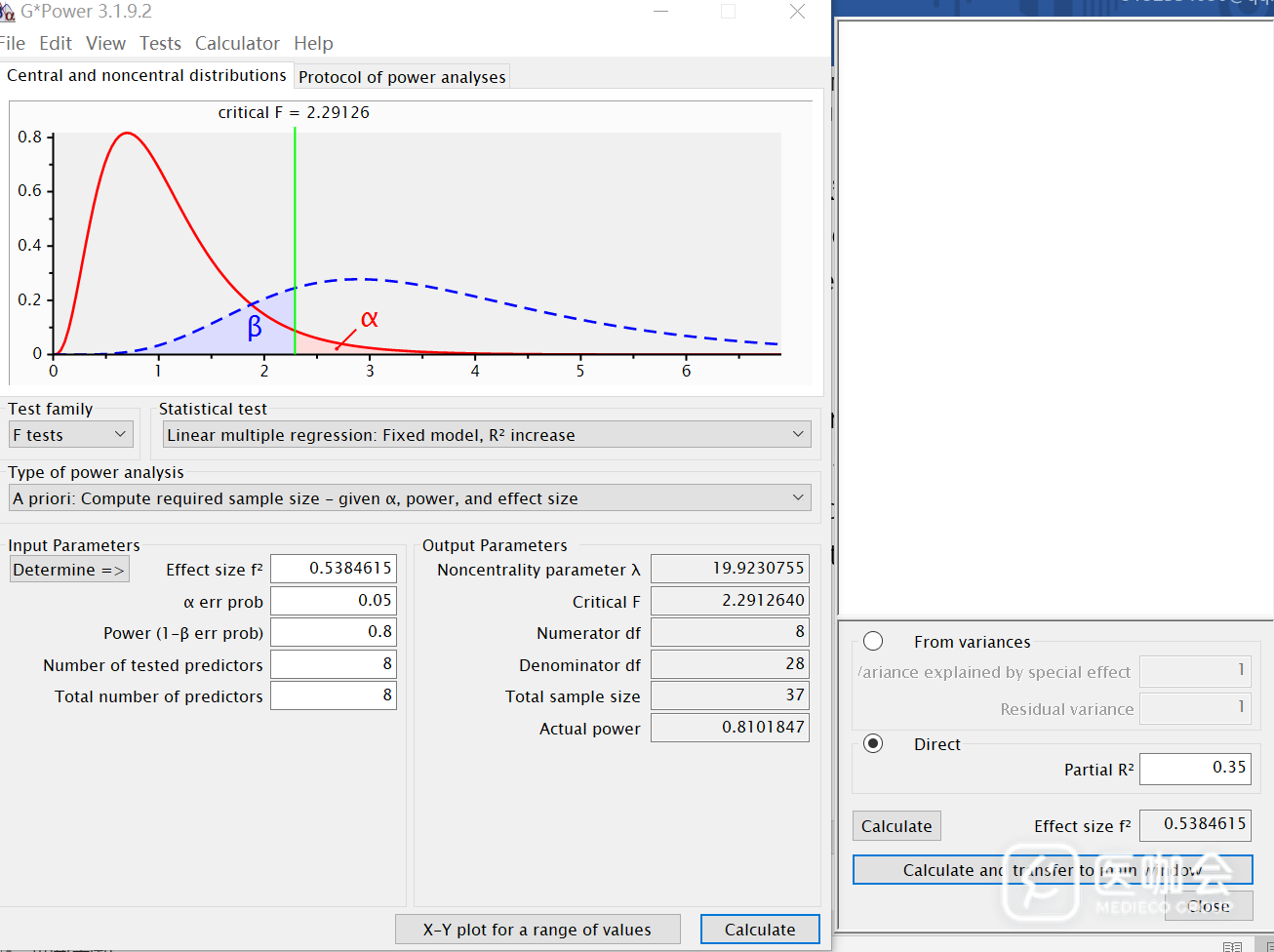Open the Test family dropdown
Screen dimensions: 1274x952
(70, 435)
